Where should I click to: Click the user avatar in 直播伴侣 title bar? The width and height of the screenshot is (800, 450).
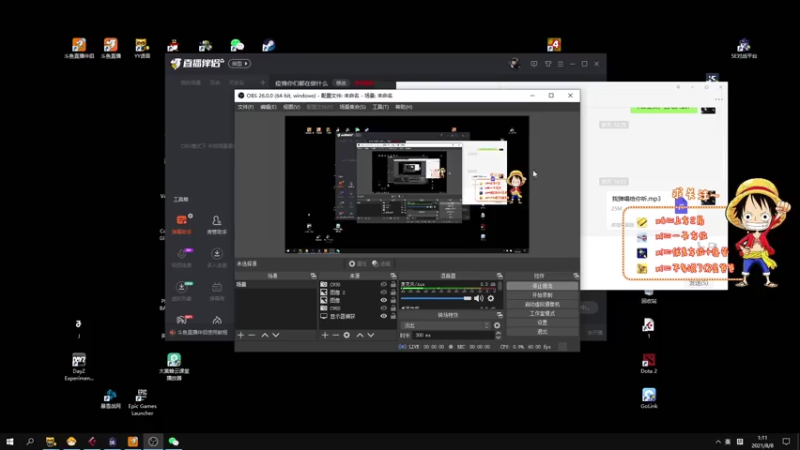click(x=515, y=64)
